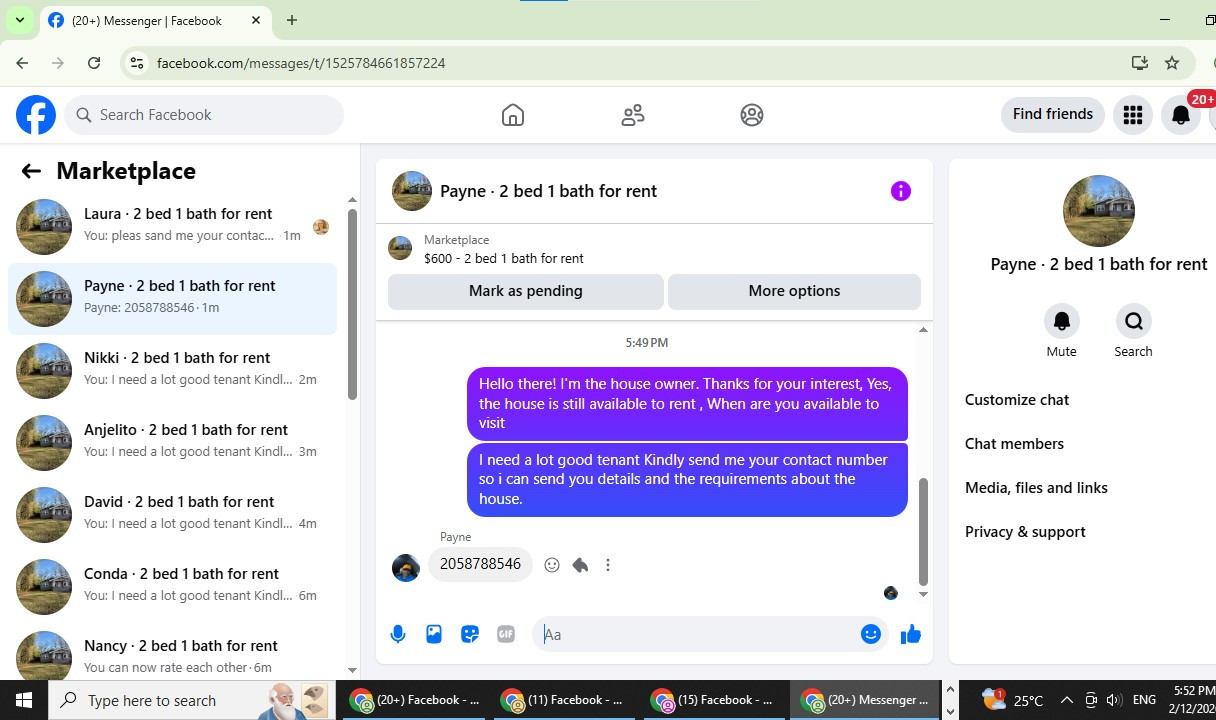The image size is (1216, 720).
Task: Open the taskbar volume icon
Action: [1114, 700]
